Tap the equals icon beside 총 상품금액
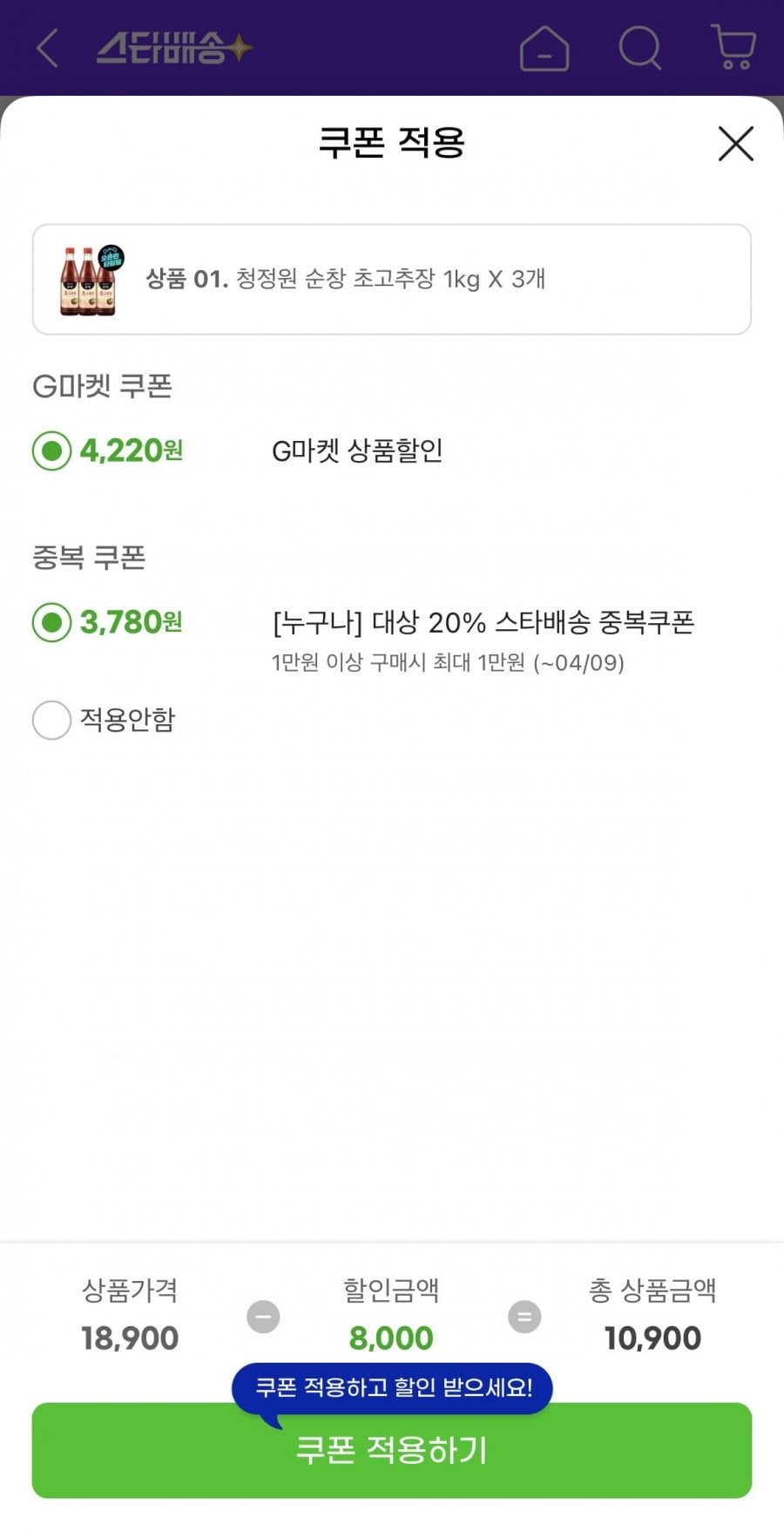This screenshot has width=784, height=1531. point(524,1317)
